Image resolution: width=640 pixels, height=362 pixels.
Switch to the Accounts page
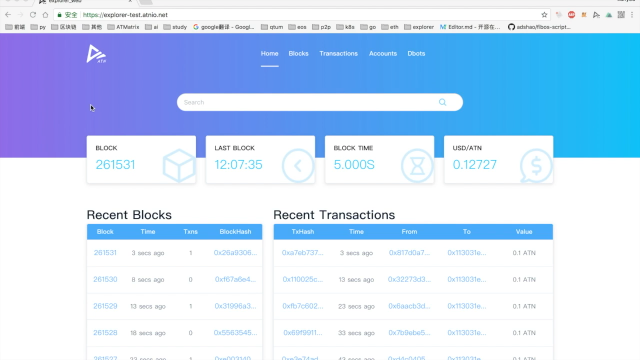click(383, 53)
